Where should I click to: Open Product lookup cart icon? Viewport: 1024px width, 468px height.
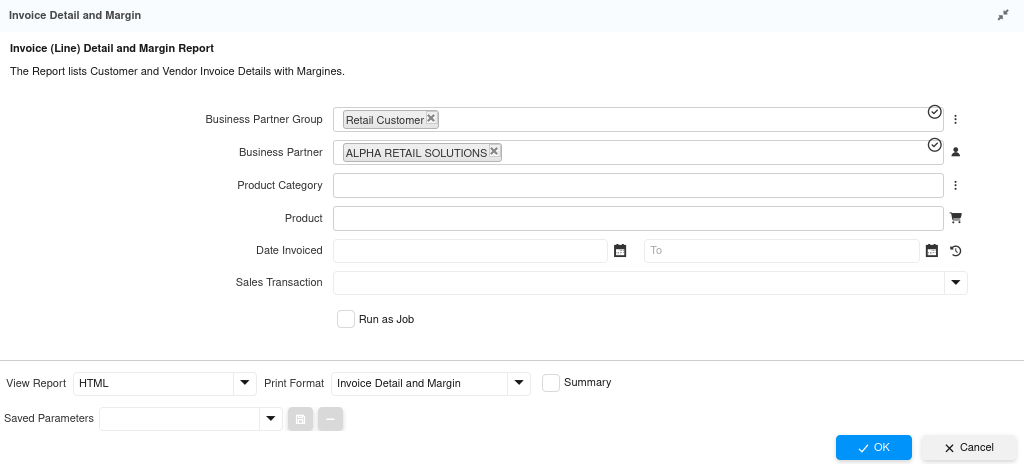tap(955, 218)
